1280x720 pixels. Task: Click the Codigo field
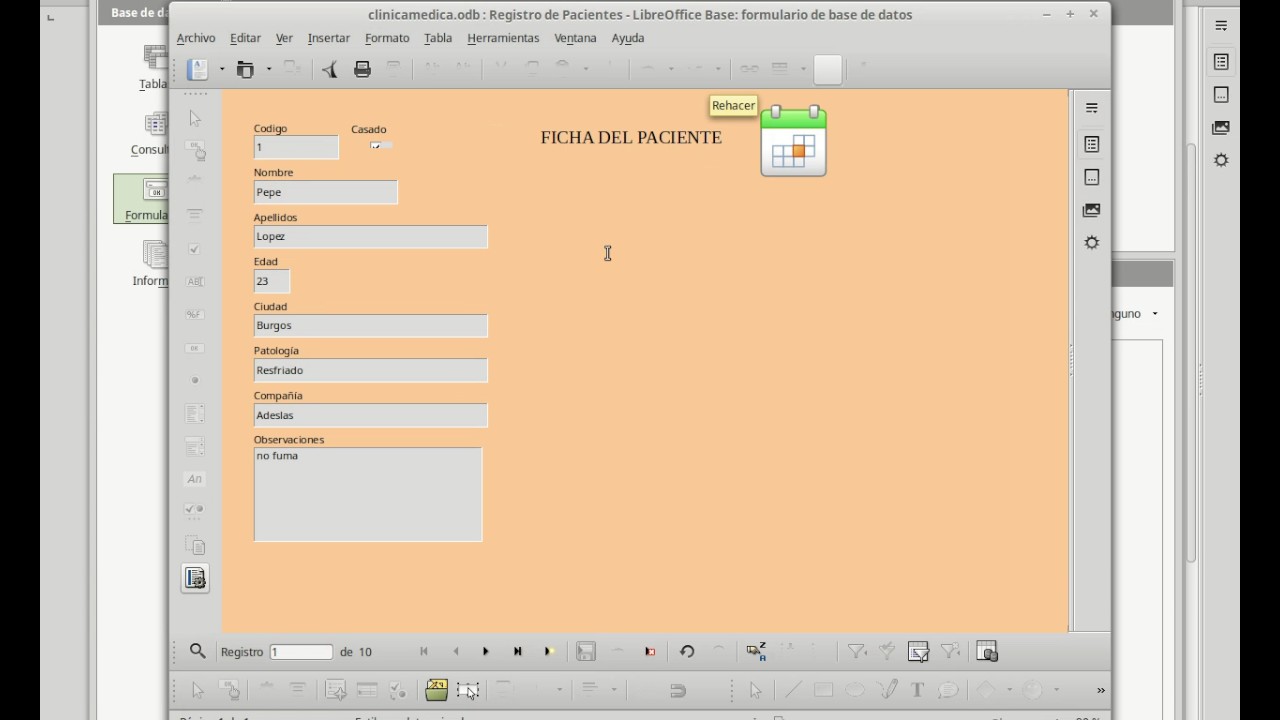pyautogui.click(x=296, y=147)
